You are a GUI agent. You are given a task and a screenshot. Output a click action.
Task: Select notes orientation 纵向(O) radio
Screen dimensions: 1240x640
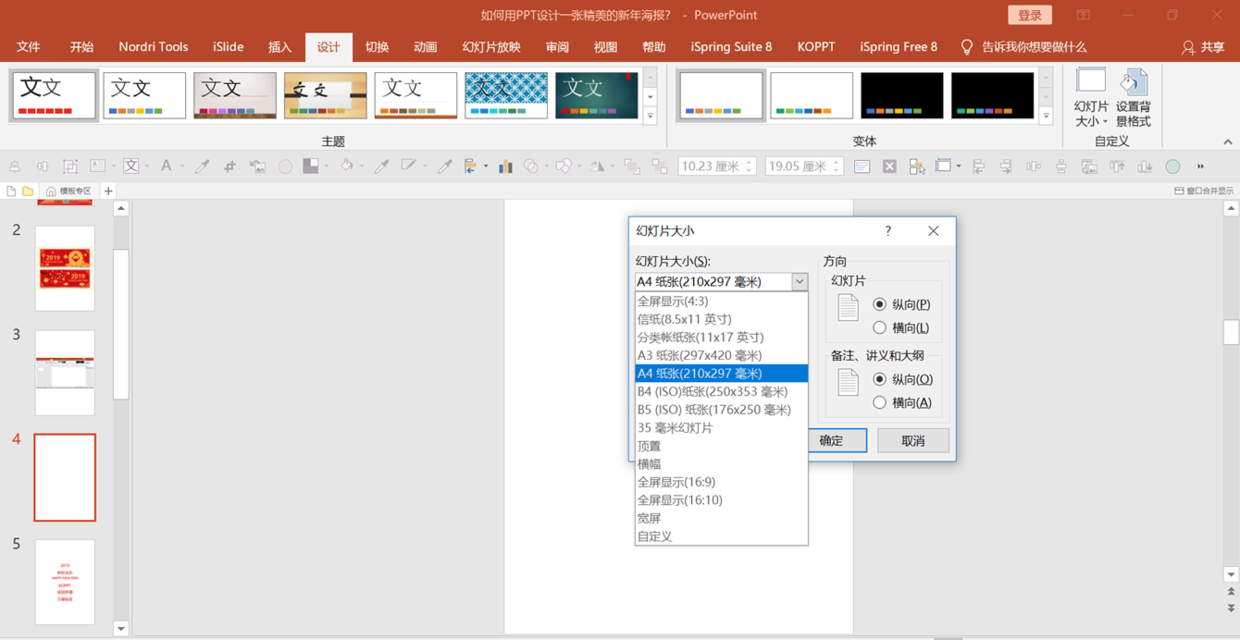pyautogui.click(x=880, y=379)
